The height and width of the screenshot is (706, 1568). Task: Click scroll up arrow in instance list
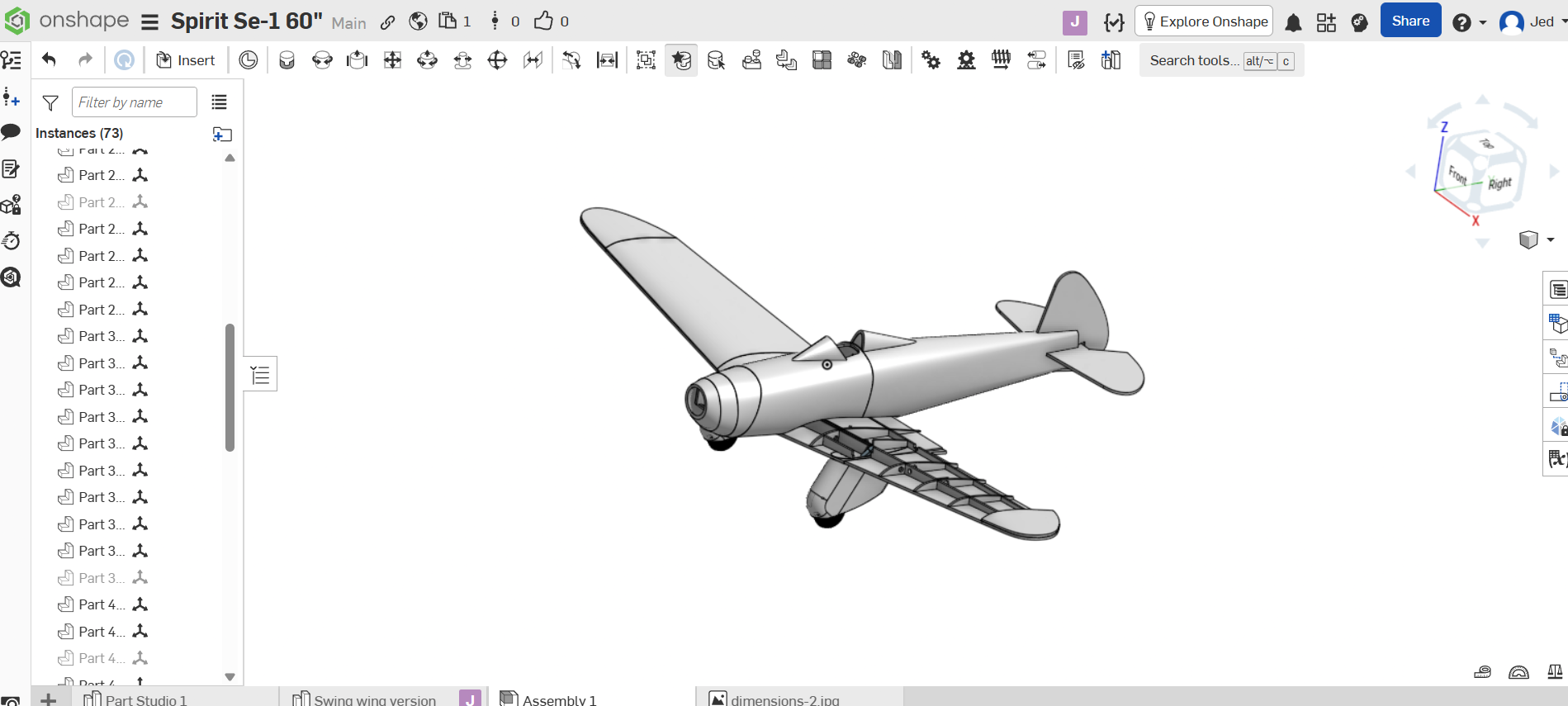click(230, 158)
